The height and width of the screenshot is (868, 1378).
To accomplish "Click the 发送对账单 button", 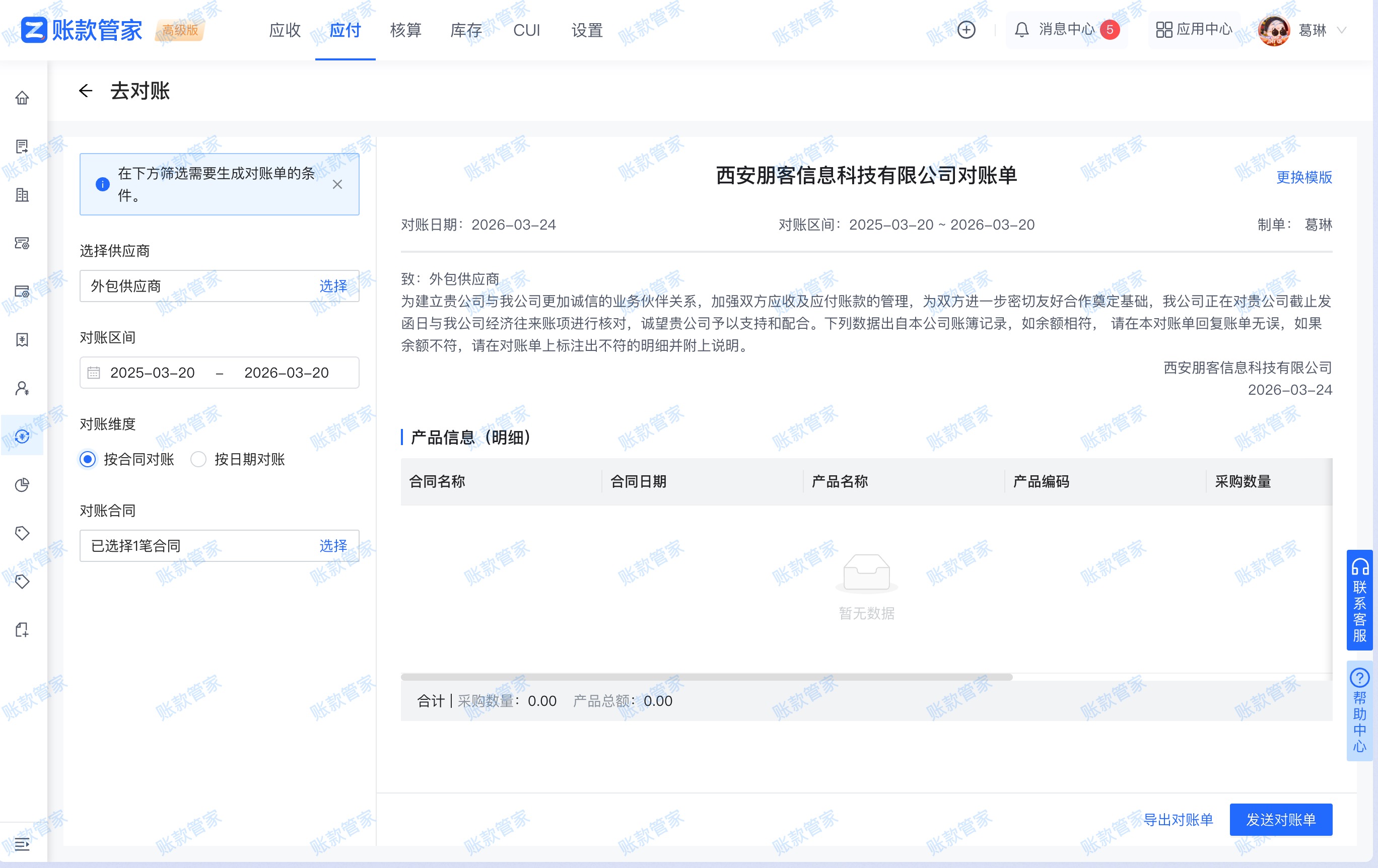I will pos(1281,819).
